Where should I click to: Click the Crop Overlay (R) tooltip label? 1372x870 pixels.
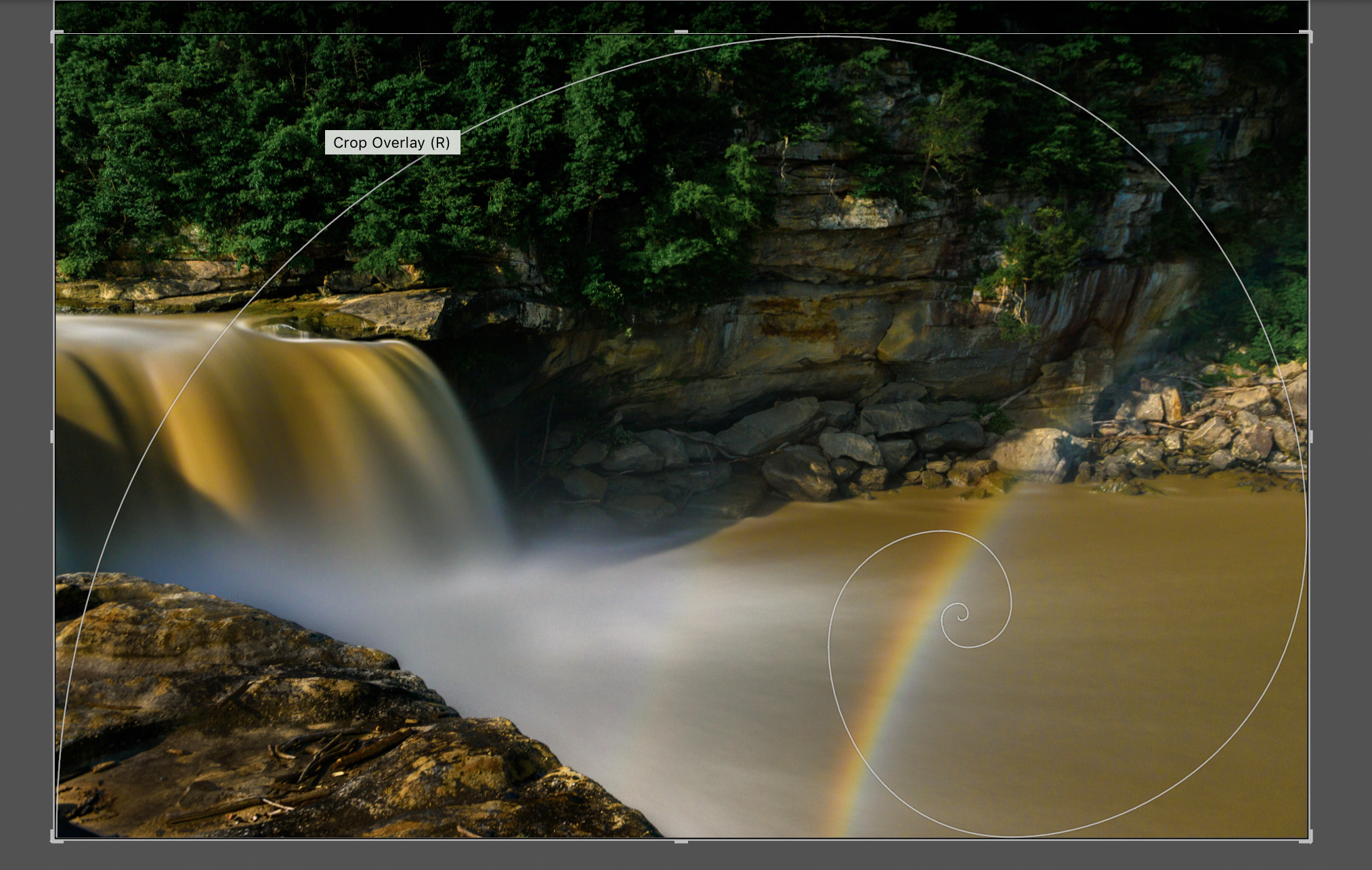pos(392,142)
